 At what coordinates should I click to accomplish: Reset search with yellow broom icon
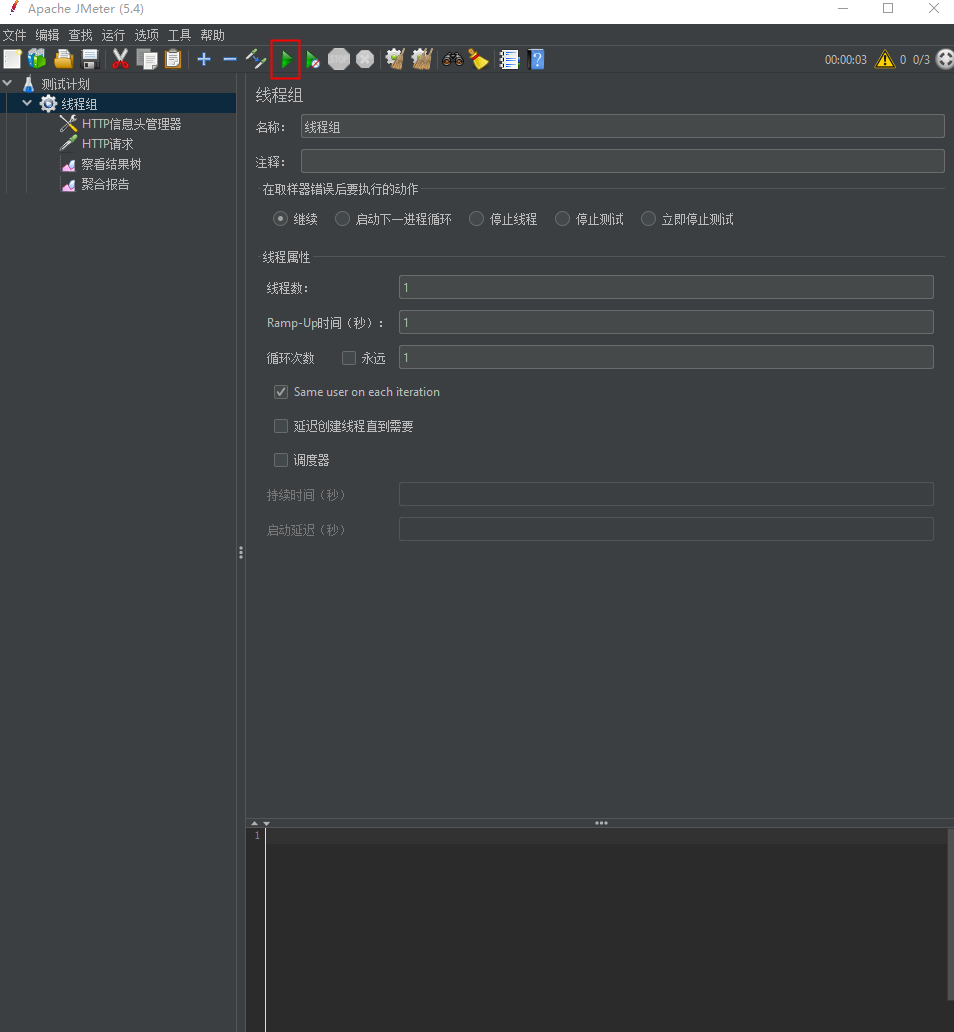(479, 59)
